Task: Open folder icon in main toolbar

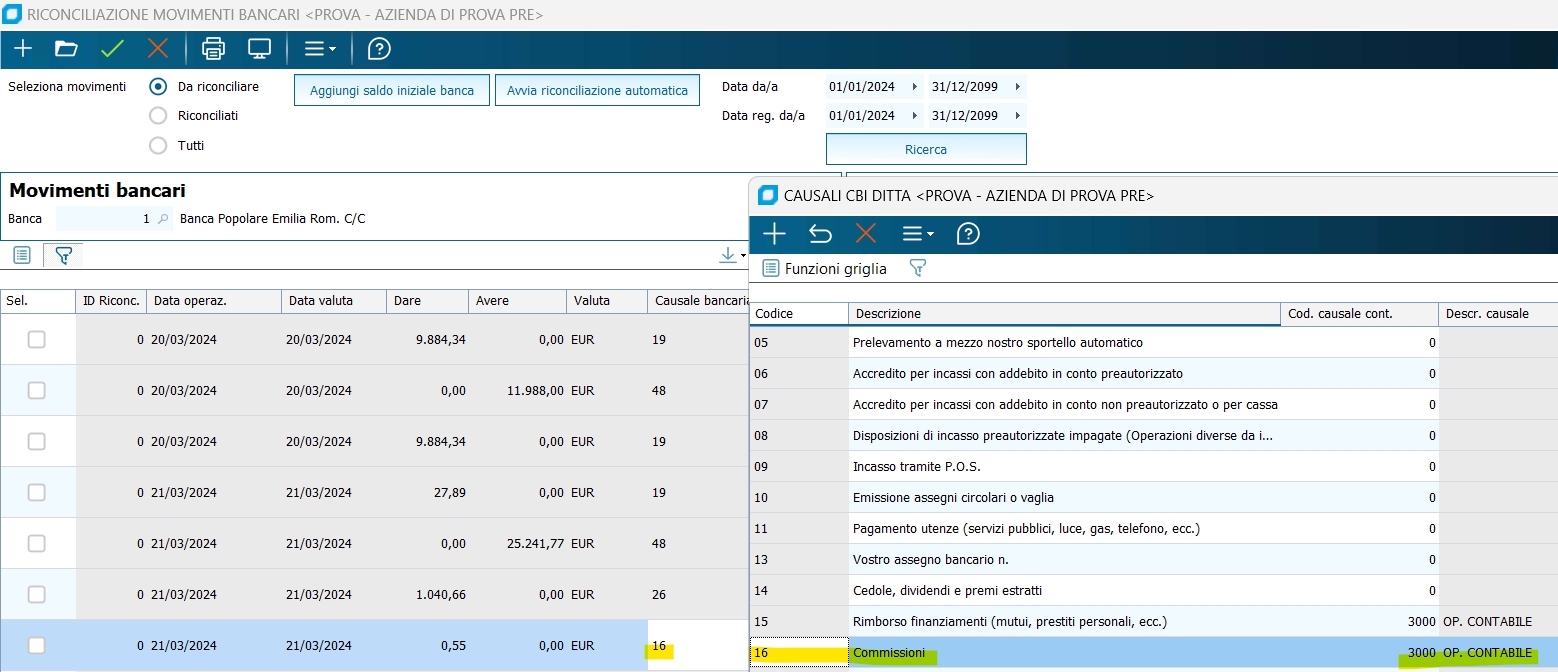Action: pos(66,49)
